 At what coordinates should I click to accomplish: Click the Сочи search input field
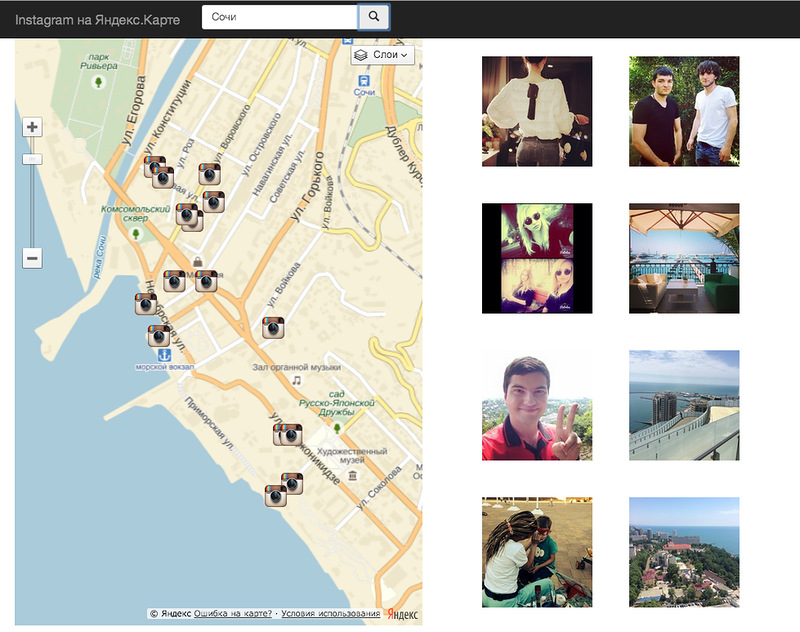coord(280,17)
